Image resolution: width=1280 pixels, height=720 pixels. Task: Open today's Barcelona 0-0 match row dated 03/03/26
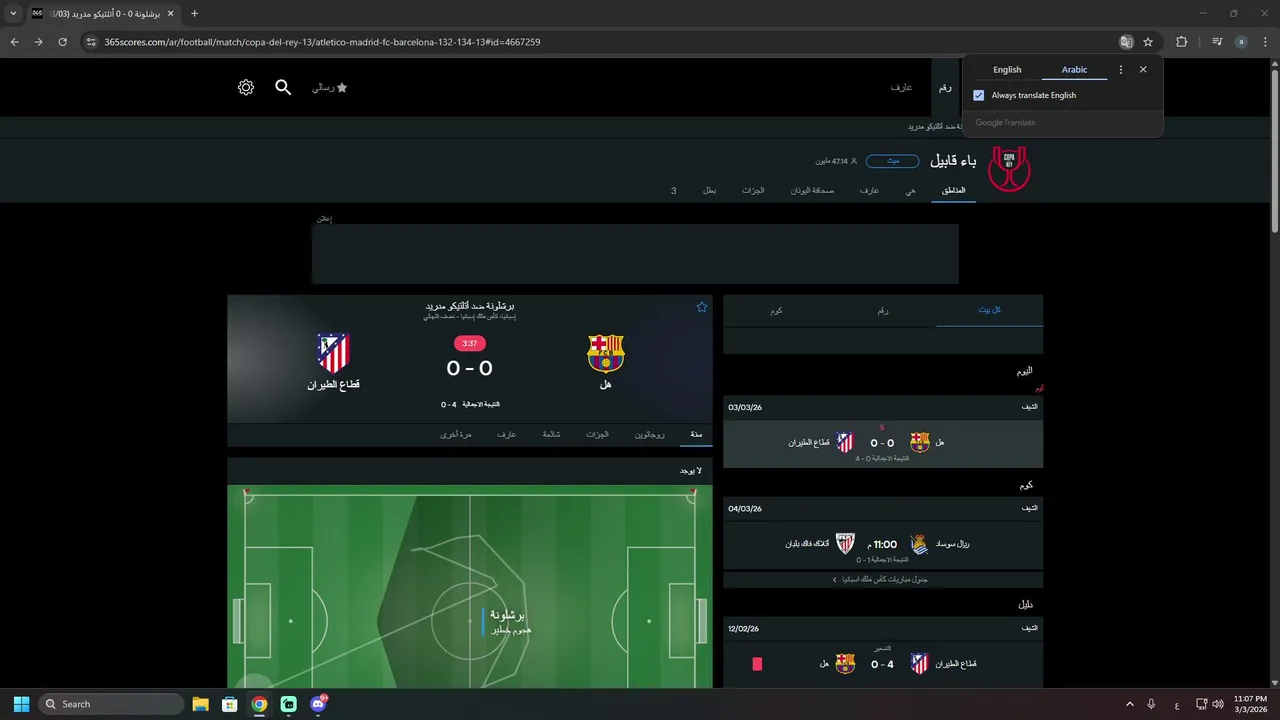(x=883, y=444)
